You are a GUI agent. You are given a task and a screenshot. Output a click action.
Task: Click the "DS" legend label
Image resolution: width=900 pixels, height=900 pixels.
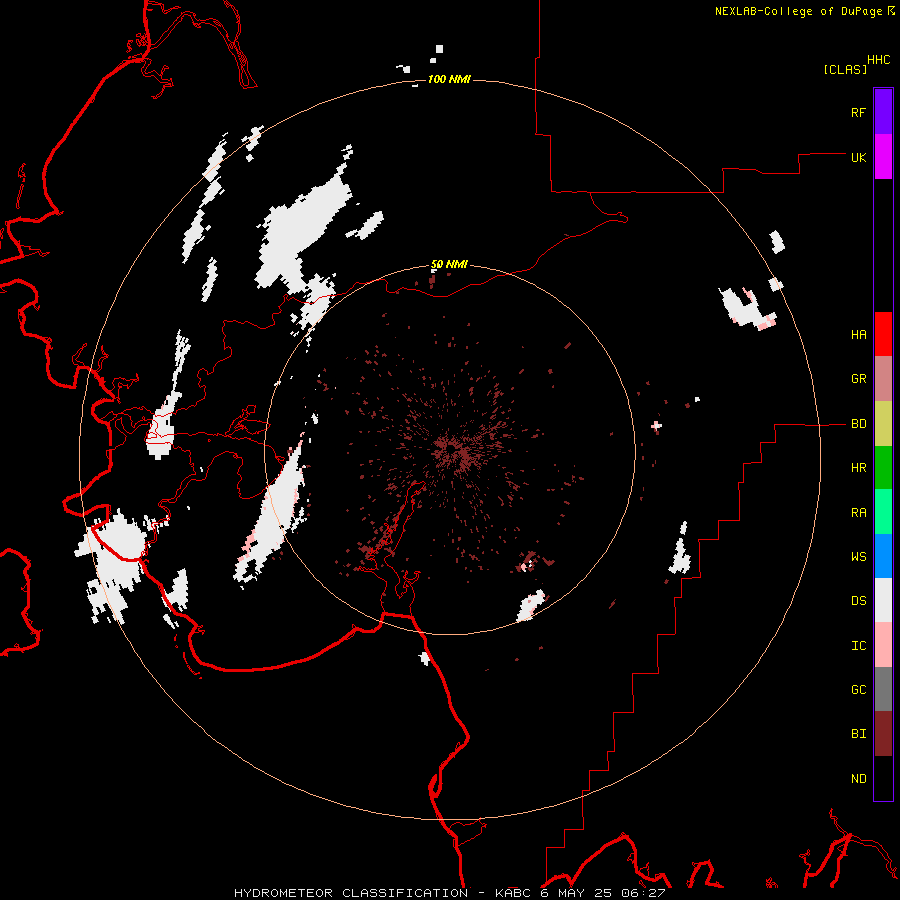click(x=858, y=600)
